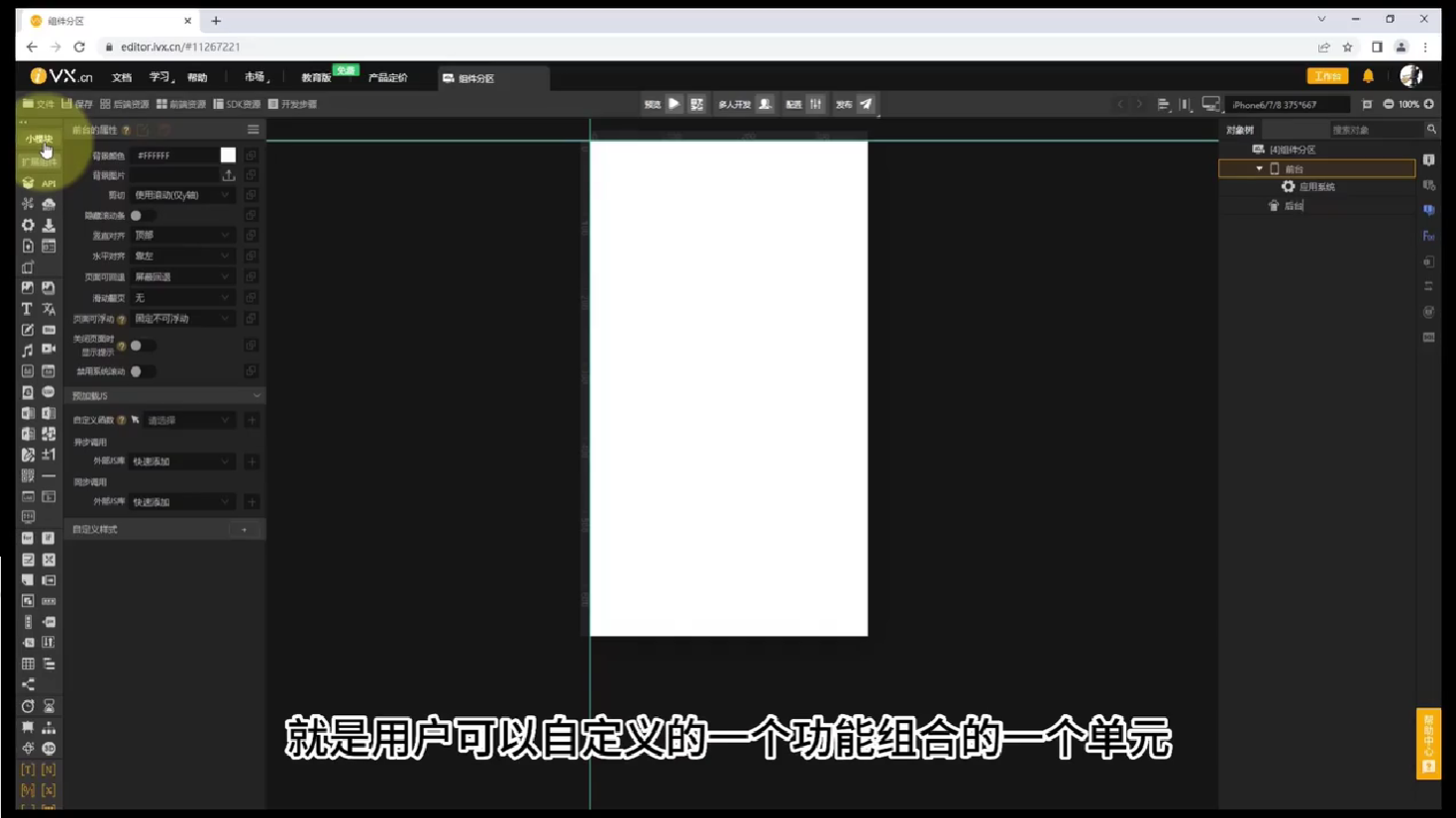
Task: Open the properties panel hamburger menu
Action: pyautogui.click(x=254, y=130)
